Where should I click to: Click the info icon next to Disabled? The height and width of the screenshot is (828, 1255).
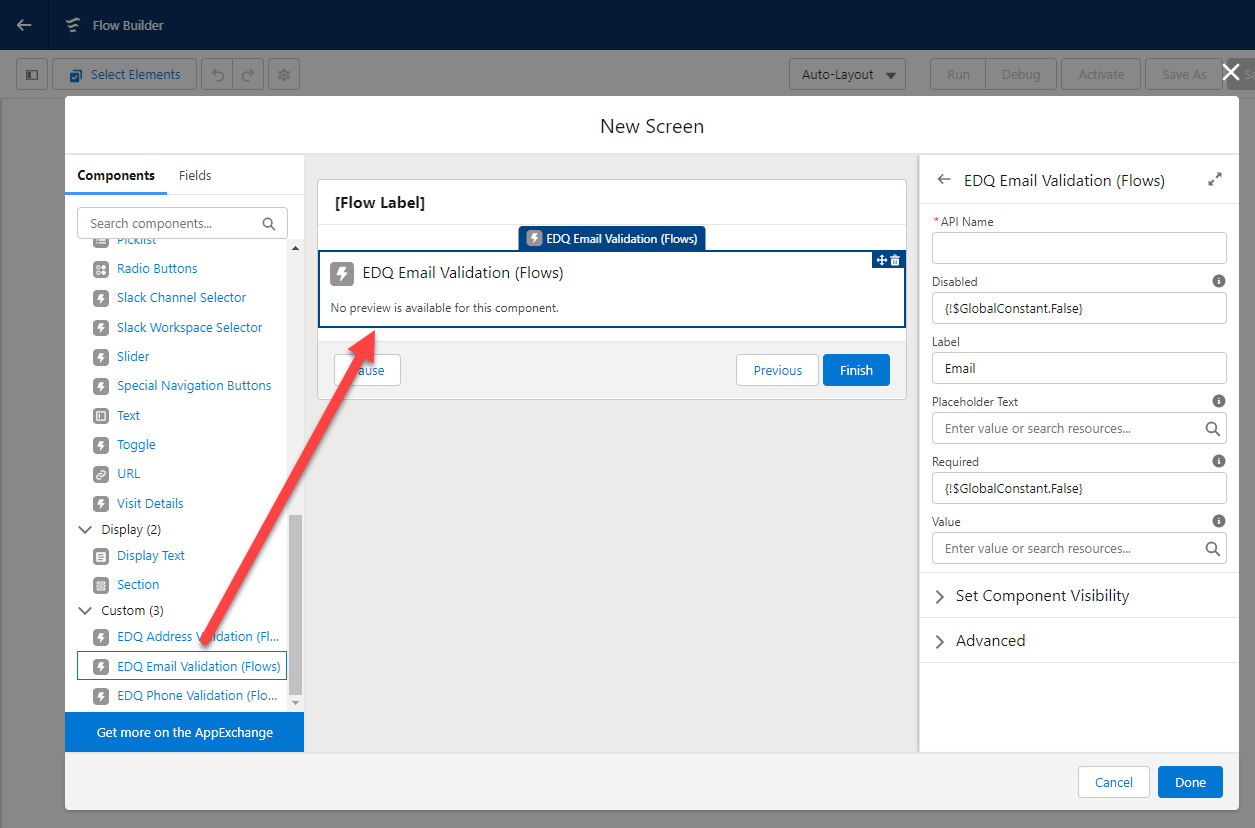point(1218,281)
